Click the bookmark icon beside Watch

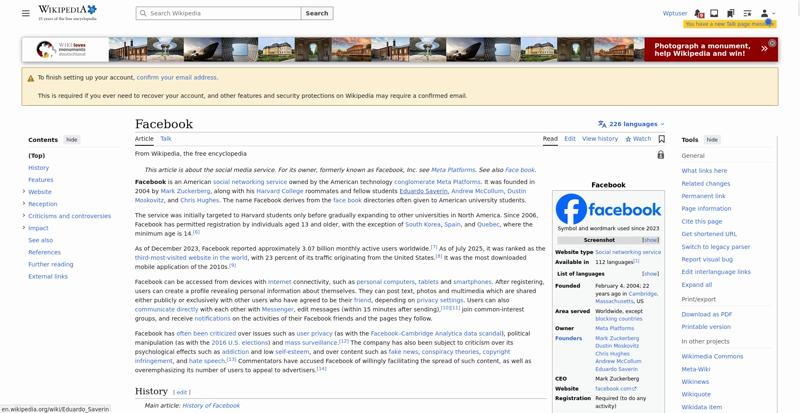[x=662, y=139]
